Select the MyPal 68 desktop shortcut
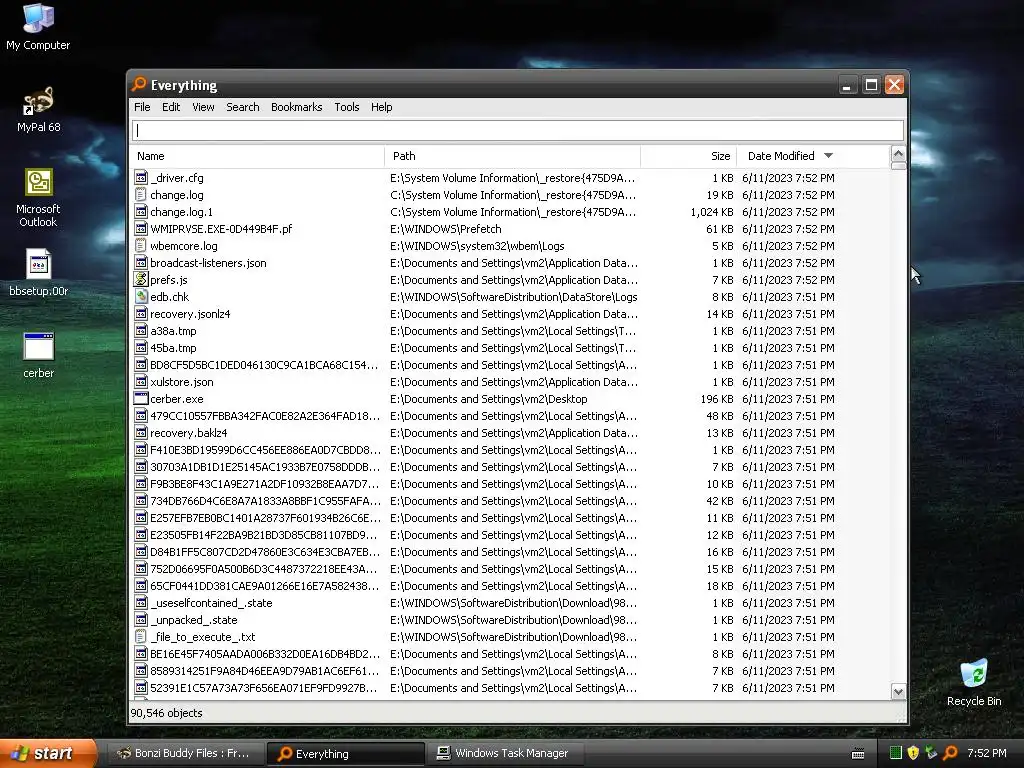Viewport: 1024px width, 768px height. coord(39,109)
